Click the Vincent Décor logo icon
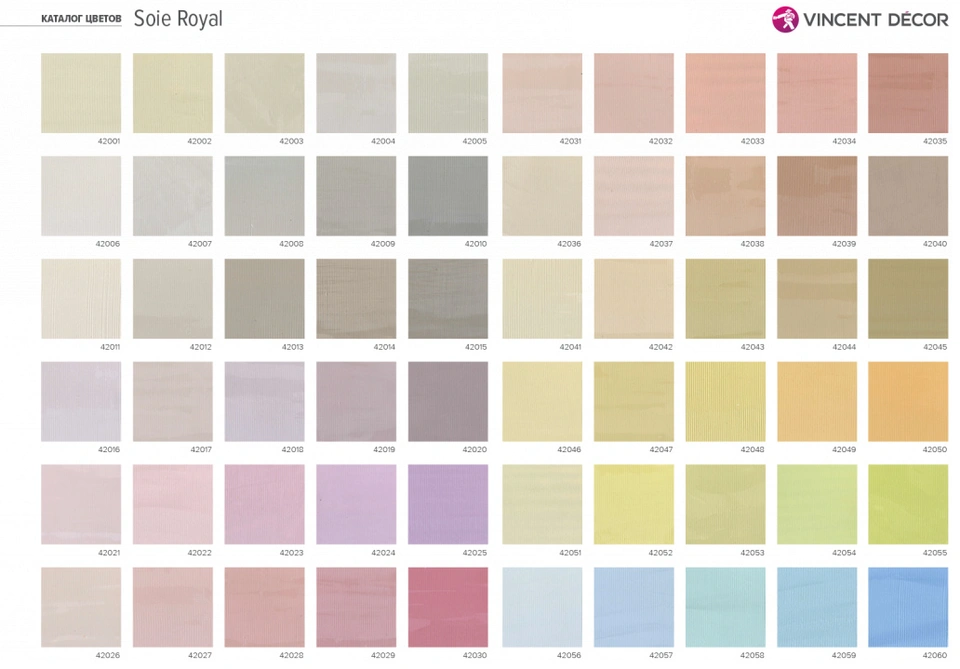Image resolution: width=960 pixels, height=669 pixels. [x=785, y=20]
